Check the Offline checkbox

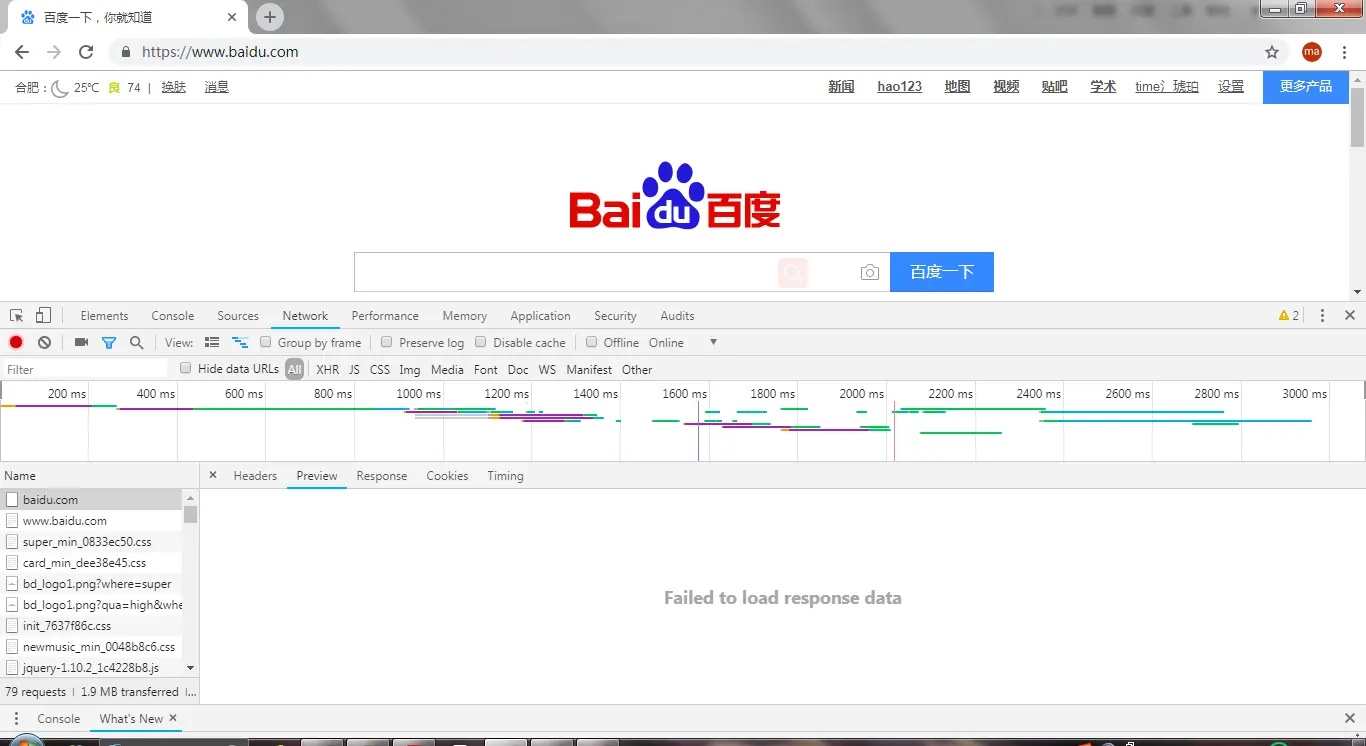[592, 342]
